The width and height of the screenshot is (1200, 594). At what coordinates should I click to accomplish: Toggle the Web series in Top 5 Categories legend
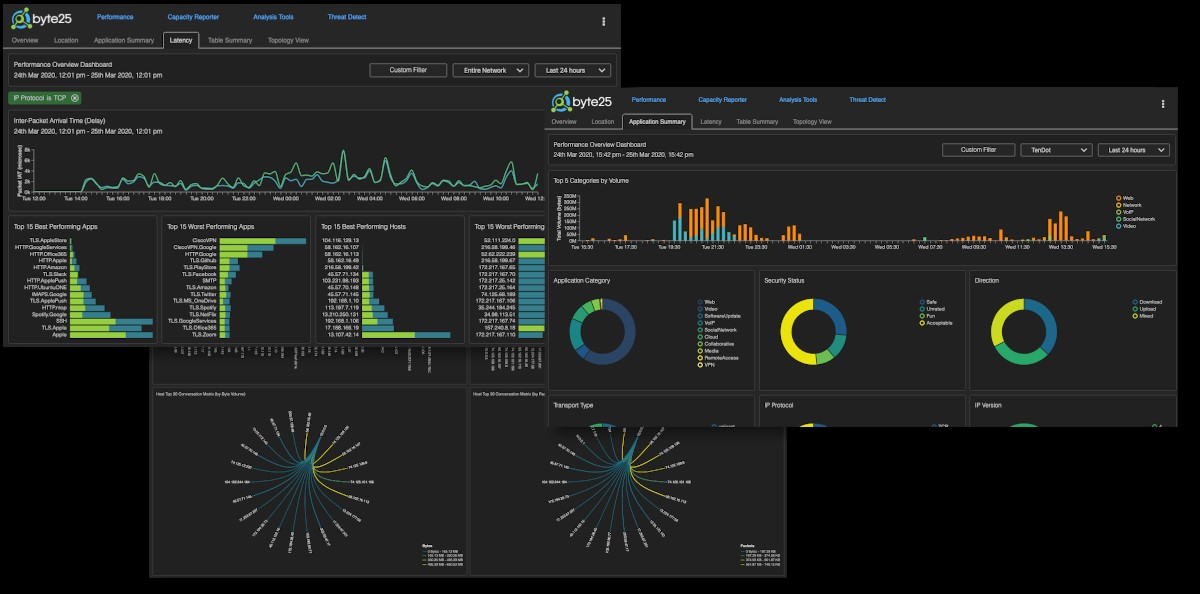1118,198
